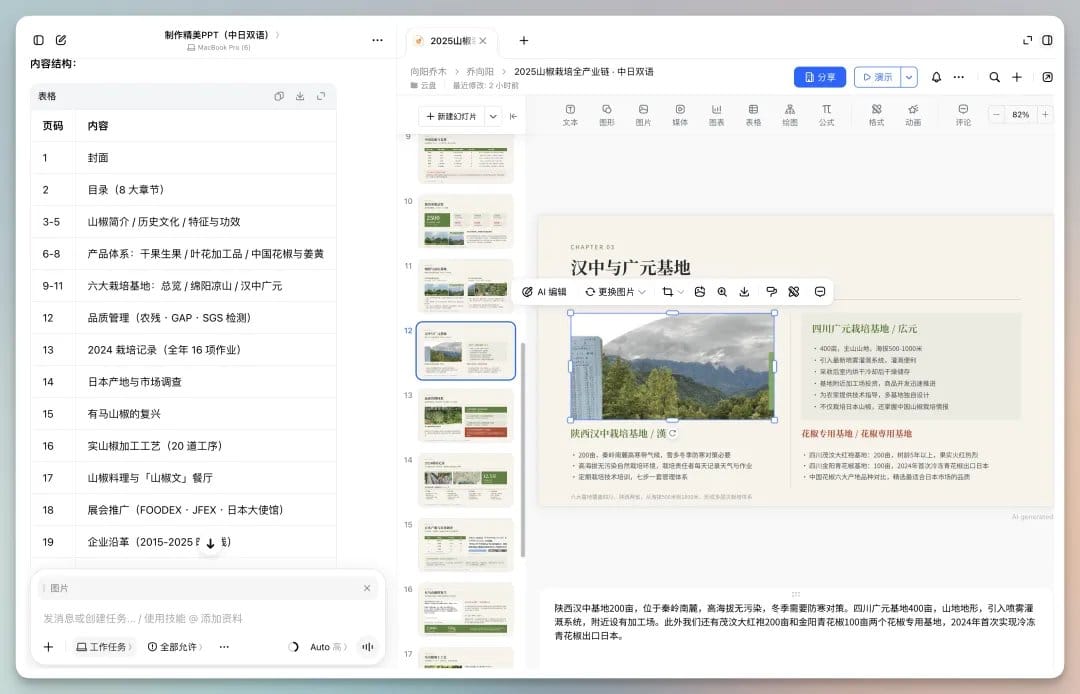
Task: Open notifications bell icon
Action: tap(936, 77)
